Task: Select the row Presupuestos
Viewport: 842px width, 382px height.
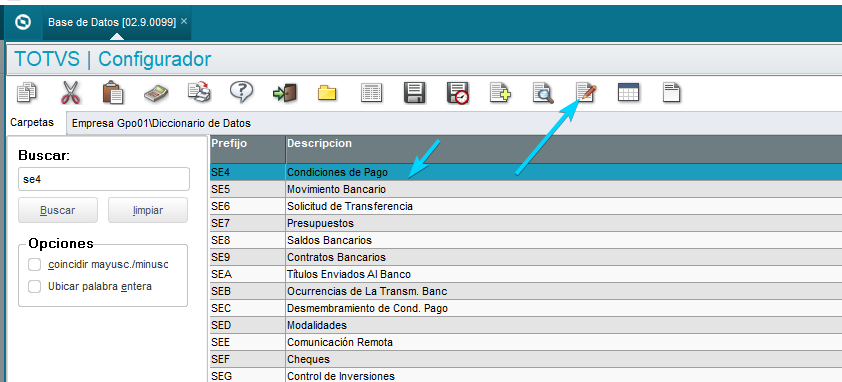Action: click(526, 224)
